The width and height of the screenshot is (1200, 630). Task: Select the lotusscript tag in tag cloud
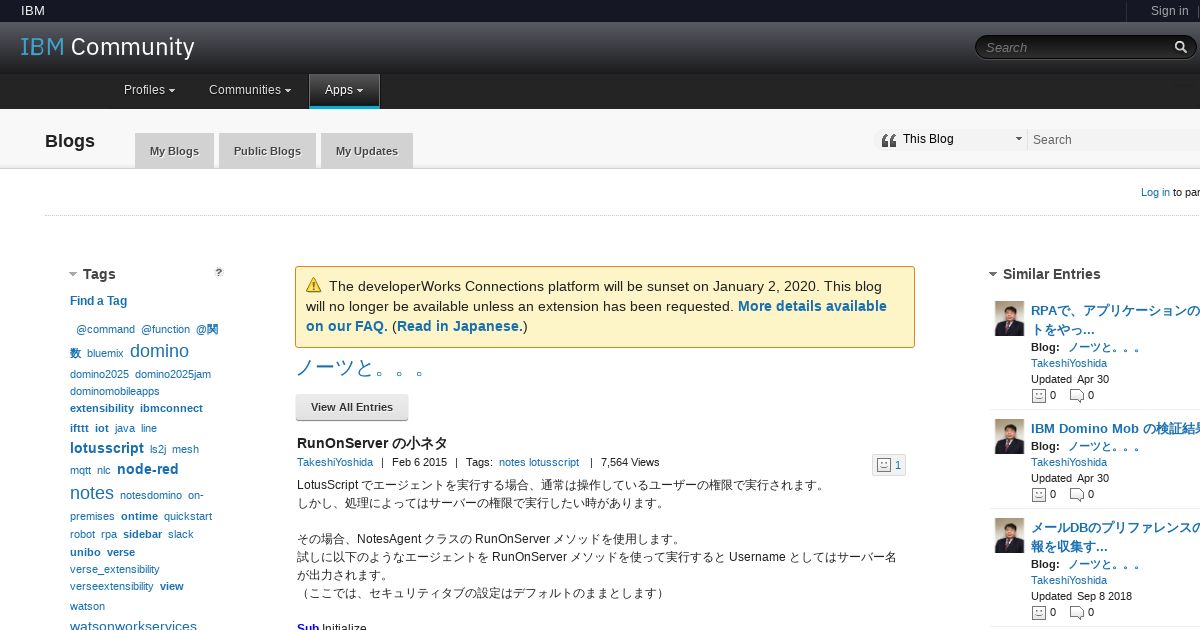[x=107, y=448]
